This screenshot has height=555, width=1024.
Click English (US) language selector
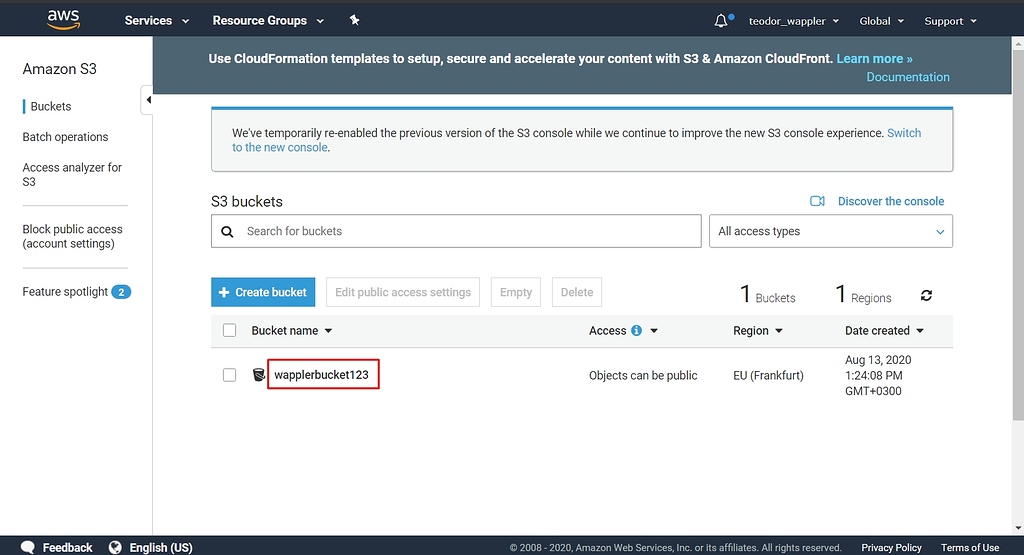click(x=161, y=547)
